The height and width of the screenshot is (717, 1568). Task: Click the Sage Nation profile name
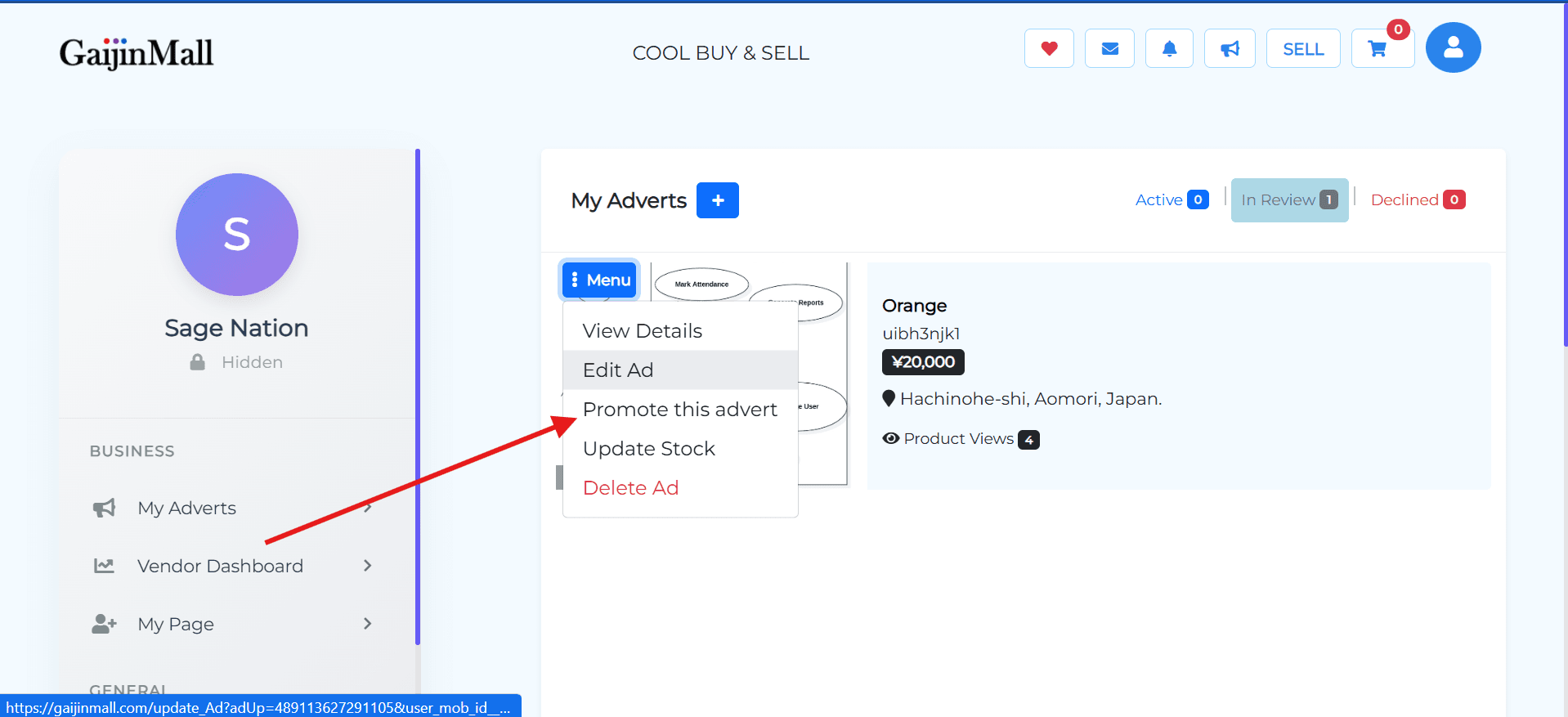coord(236,328)
